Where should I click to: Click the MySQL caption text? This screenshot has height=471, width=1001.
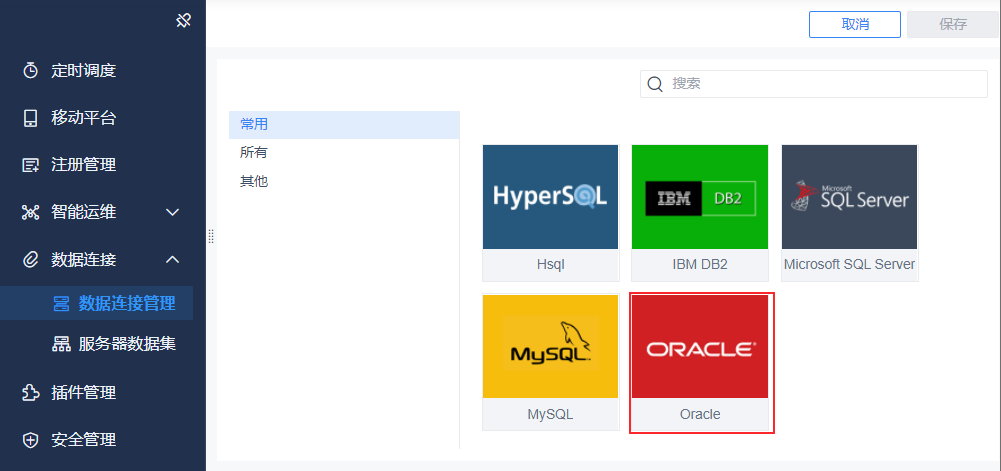pyautogui.click(x=550, y=414)
